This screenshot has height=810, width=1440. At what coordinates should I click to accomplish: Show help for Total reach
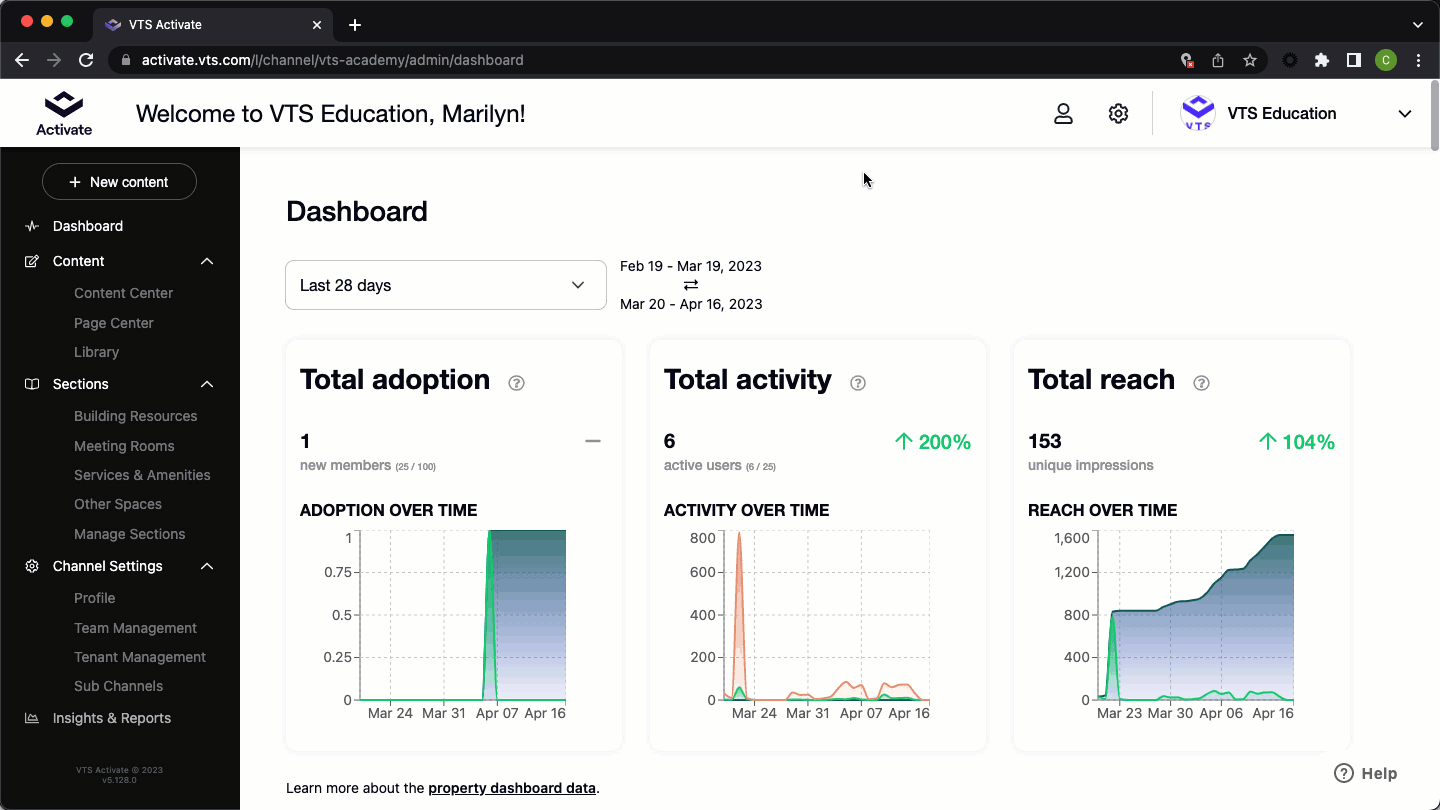[x=1201, y=383]
